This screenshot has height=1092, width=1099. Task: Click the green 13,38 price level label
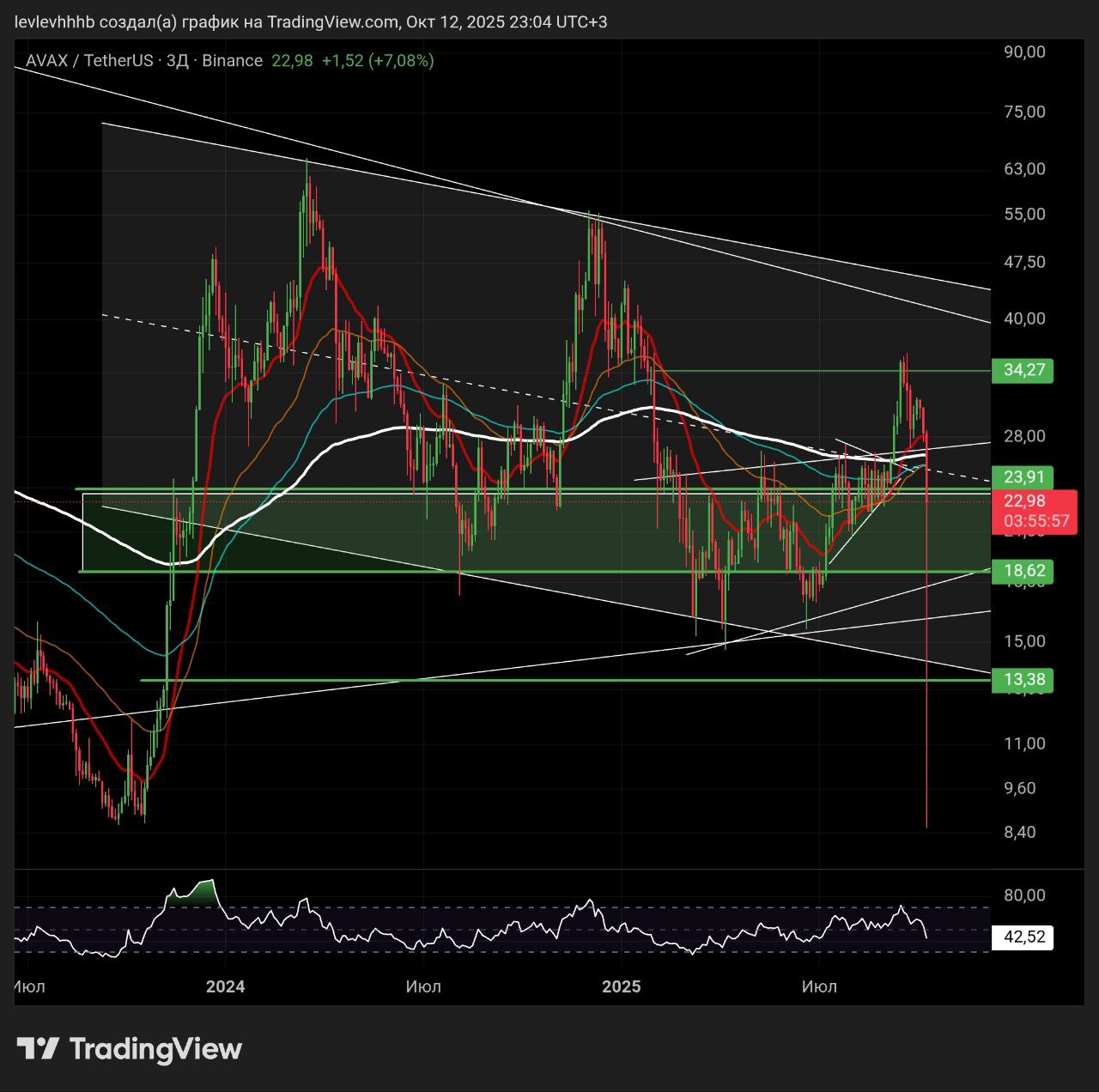point(1024,680)
